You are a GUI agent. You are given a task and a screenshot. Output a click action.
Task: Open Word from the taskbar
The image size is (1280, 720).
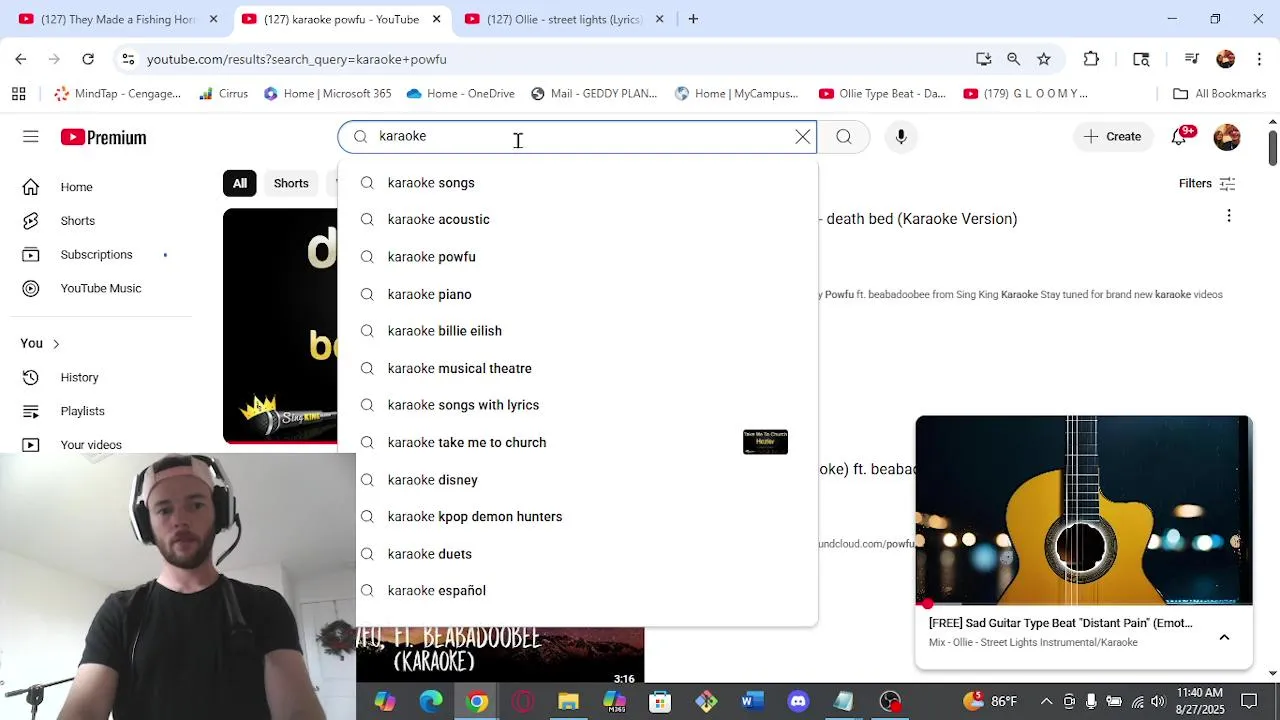click(752, 701)
